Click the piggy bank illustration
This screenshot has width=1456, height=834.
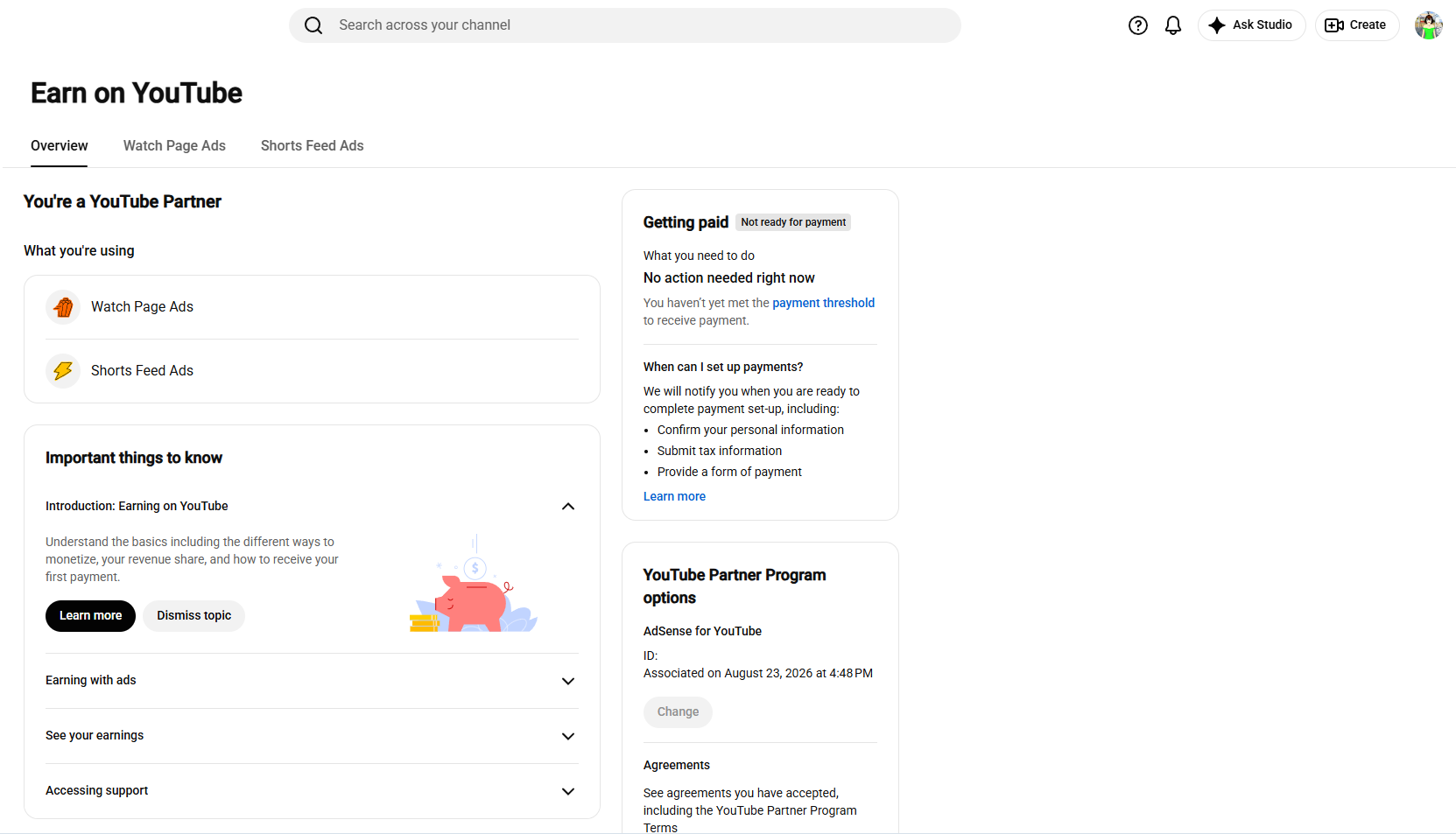474,584
